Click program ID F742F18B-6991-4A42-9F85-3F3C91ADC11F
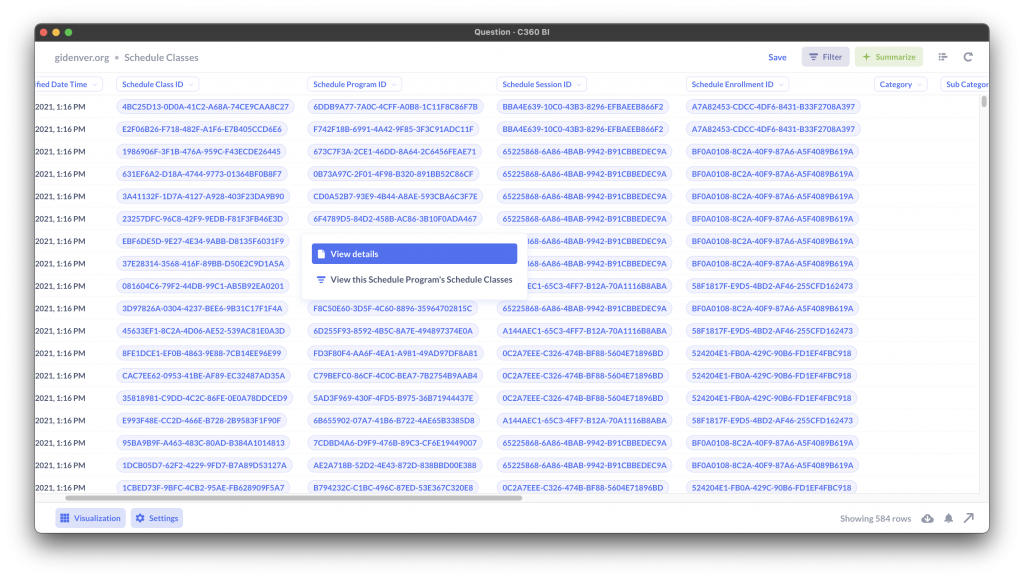This screenshot has height=579, width=1024. 393,129
